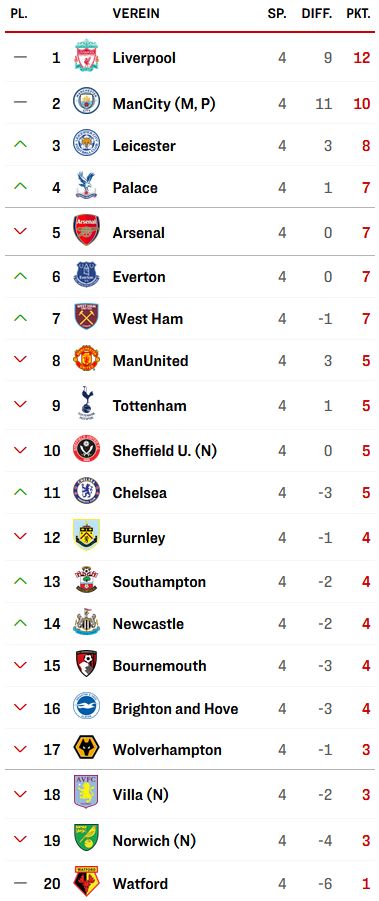
Task: Click red down arrow beside ManUnited
Action: (20, 359)
